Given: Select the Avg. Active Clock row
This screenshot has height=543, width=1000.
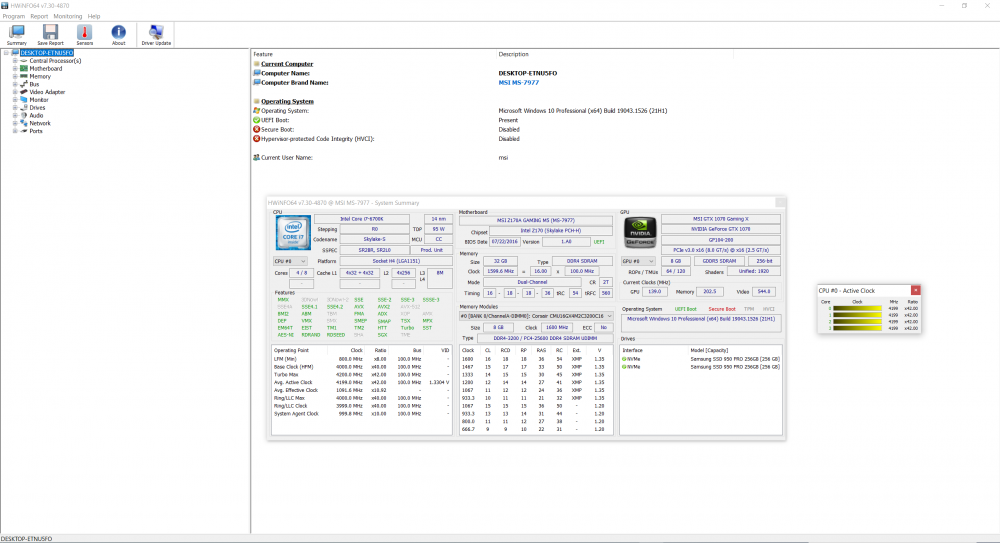Looking at the screenshot, I should [x=362, y=382].
